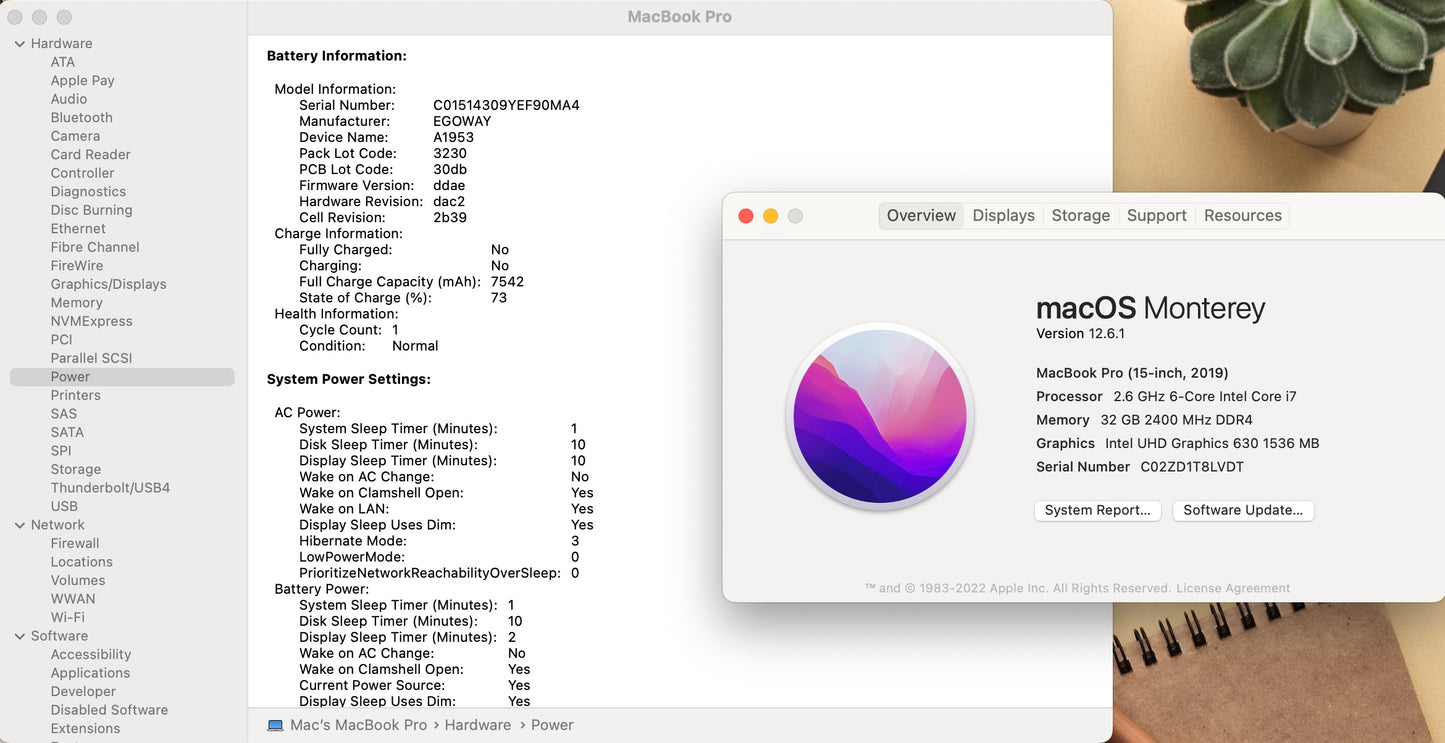Open the Storage tab
The height and width of the screenshot is (743, 1445).
click(x=1080, y=216)
